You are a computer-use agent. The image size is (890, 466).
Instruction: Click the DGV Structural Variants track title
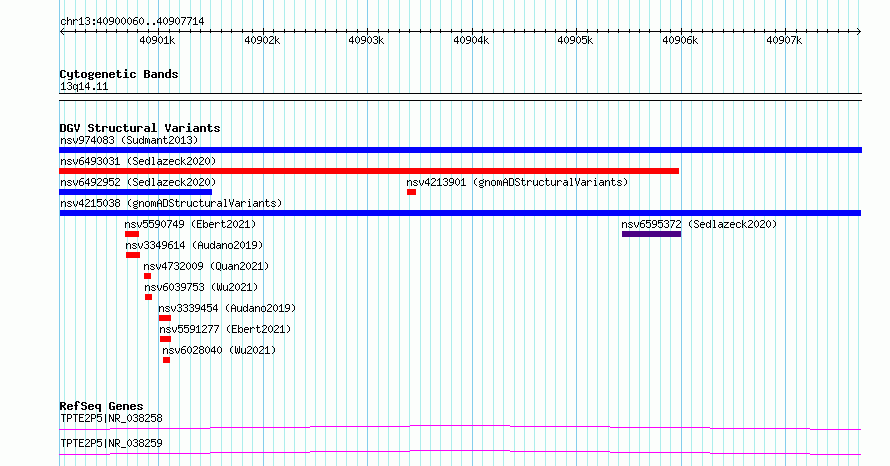[140, 128]
